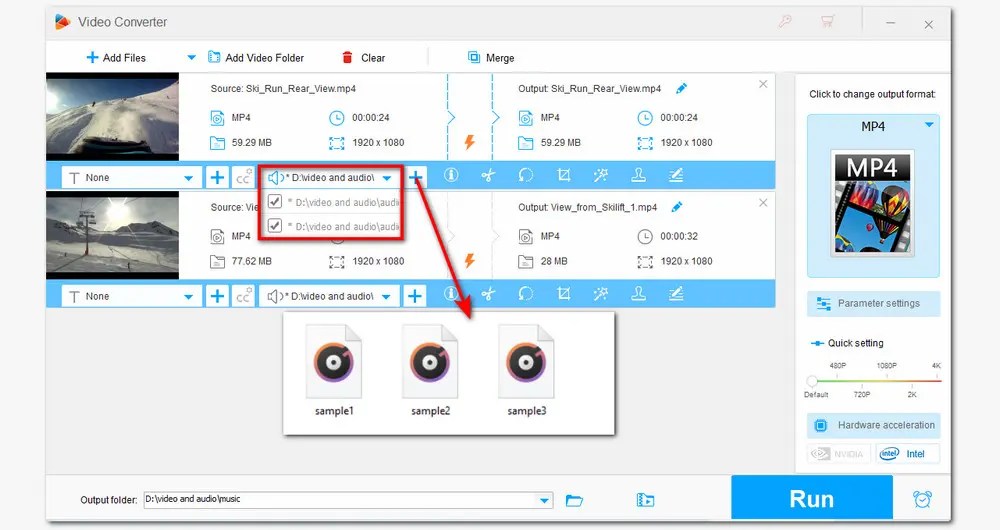
Task: Open the subtitle edit tool for the first video
Action: pos(676,174)
